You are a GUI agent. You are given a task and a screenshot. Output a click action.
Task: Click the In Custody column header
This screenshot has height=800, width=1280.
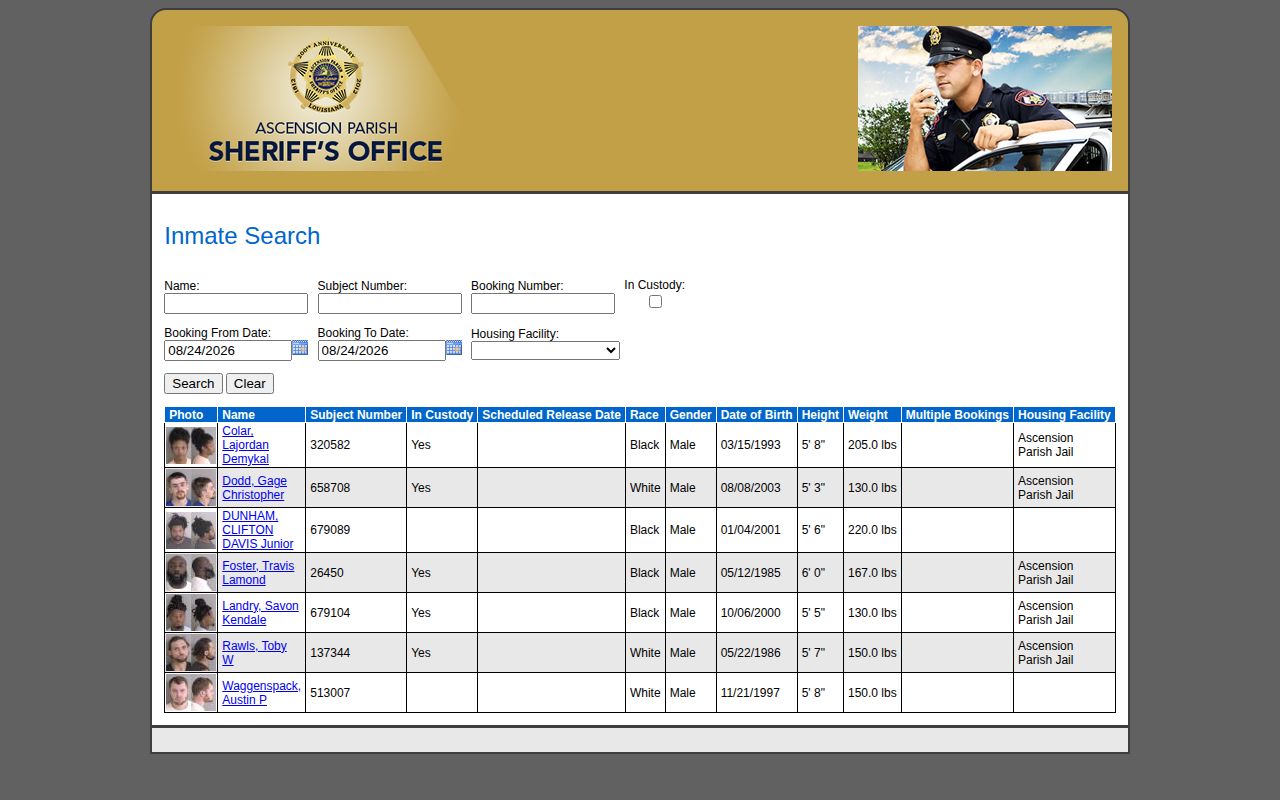pos(442,415)
